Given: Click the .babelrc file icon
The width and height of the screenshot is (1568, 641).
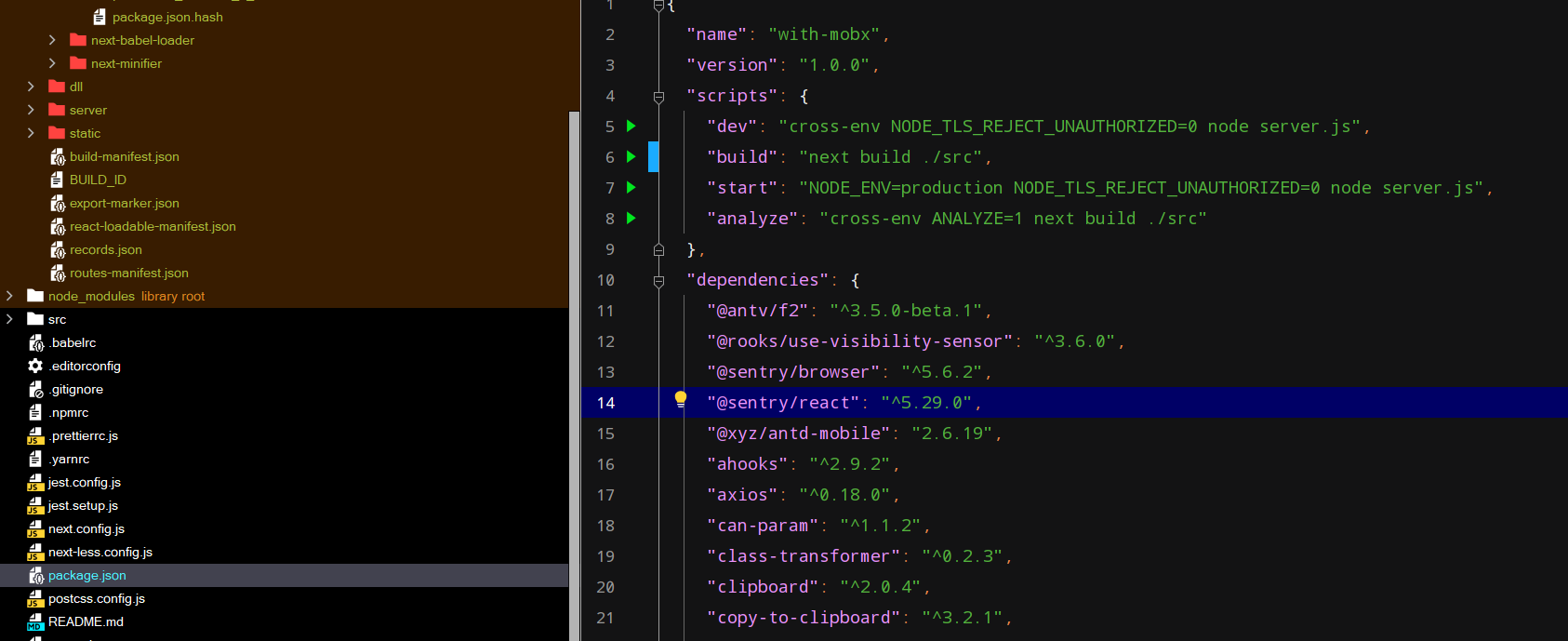Looking at the screenshot, I should 36,342.
